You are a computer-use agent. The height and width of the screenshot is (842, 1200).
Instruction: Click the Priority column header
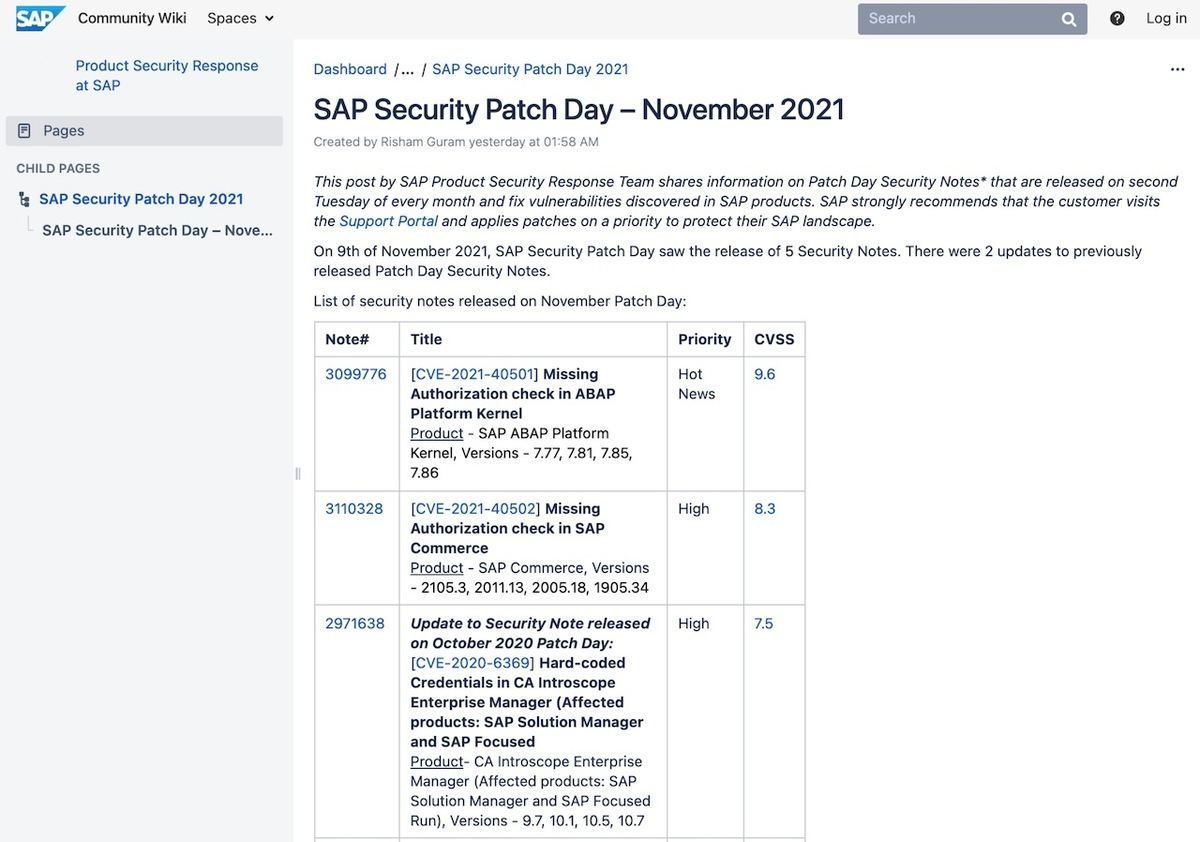point(705,339)
